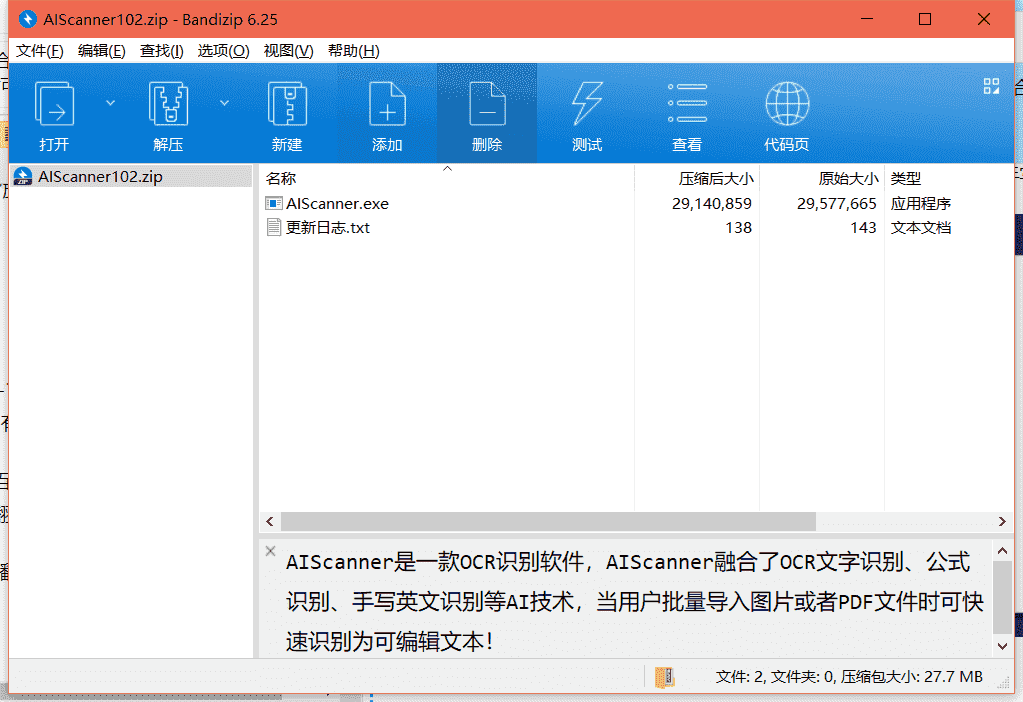Maximize the Bandizip window
This screenshot has height=702, width=1023.
click(x=924, y=19)
